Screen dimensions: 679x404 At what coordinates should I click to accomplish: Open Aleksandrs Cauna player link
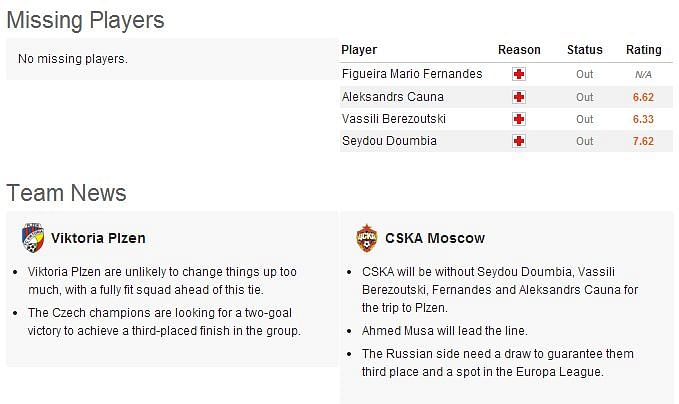[393, 97]
